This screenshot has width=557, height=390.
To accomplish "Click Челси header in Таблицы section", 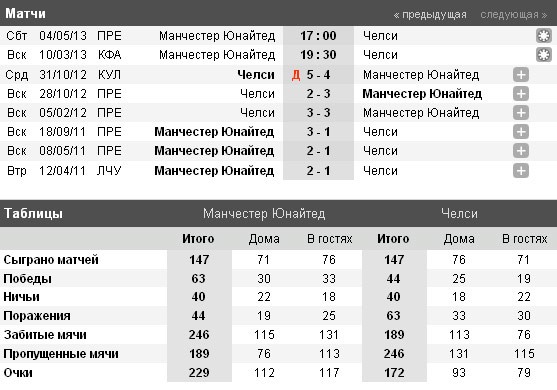I will (x=459, y=213).
